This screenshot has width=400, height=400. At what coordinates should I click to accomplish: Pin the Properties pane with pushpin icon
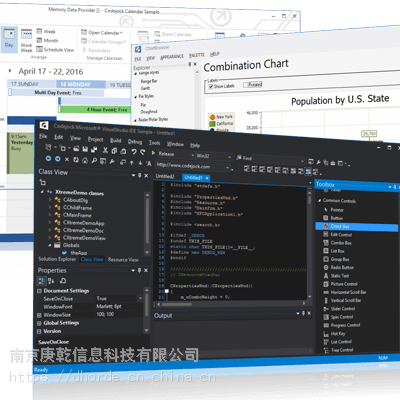point(139,270)
